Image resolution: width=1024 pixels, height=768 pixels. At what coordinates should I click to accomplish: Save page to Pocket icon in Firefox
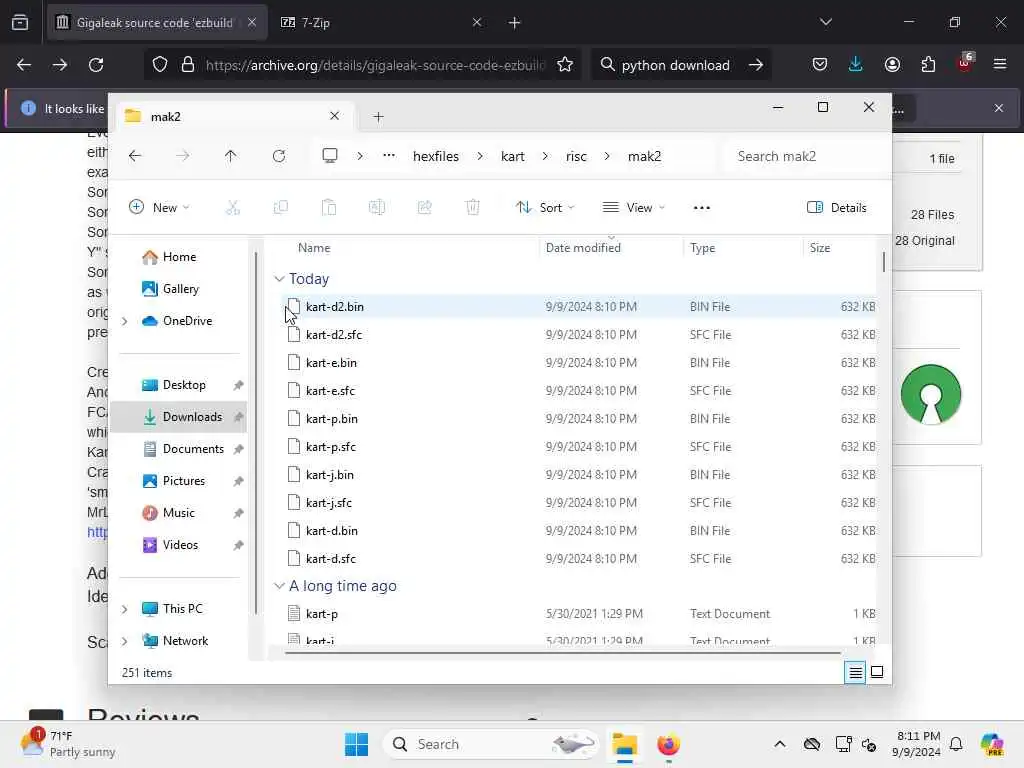pos(820,65)
